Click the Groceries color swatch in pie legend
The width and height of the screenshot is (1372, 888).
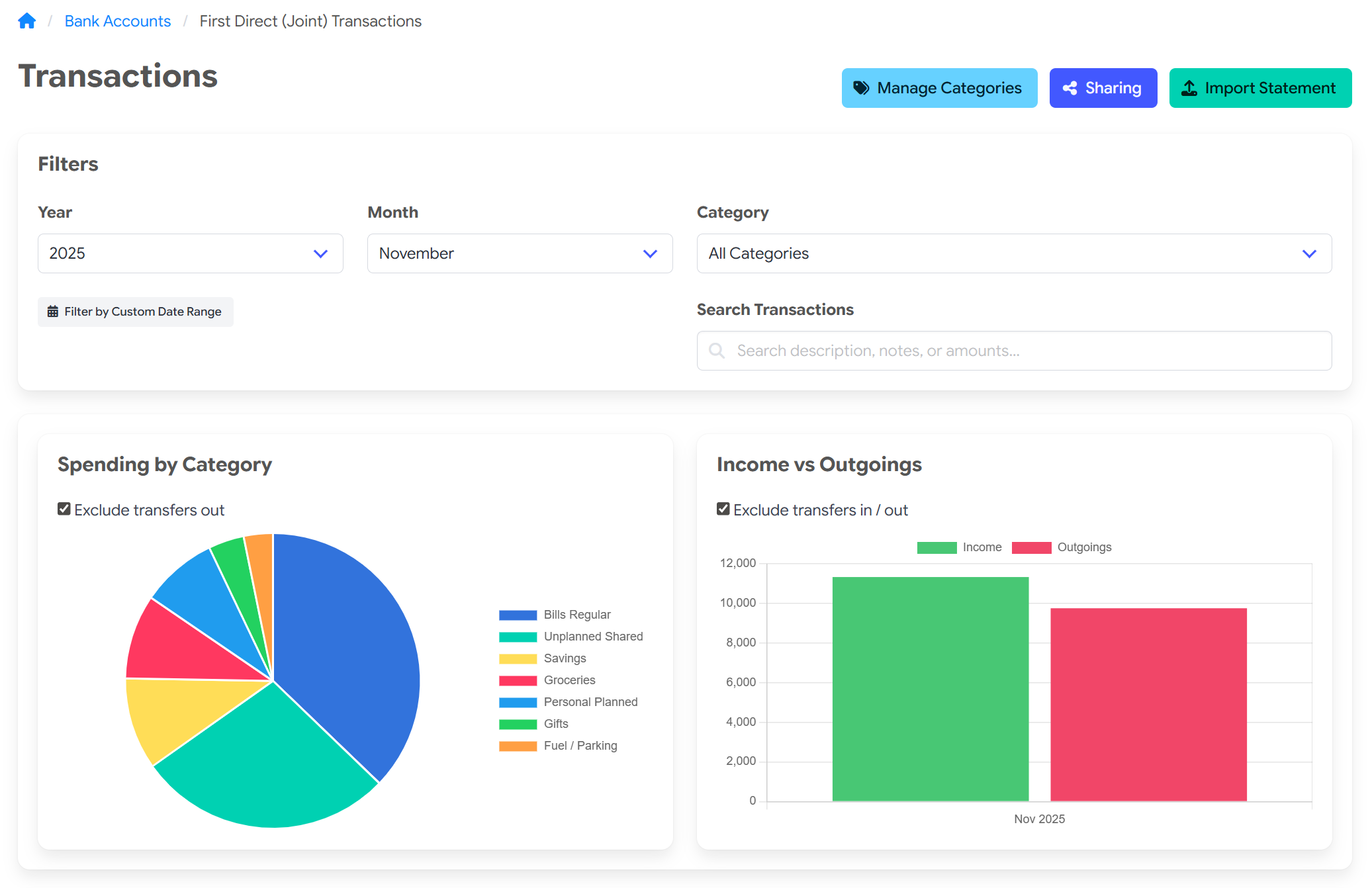[x=517, y=680]
